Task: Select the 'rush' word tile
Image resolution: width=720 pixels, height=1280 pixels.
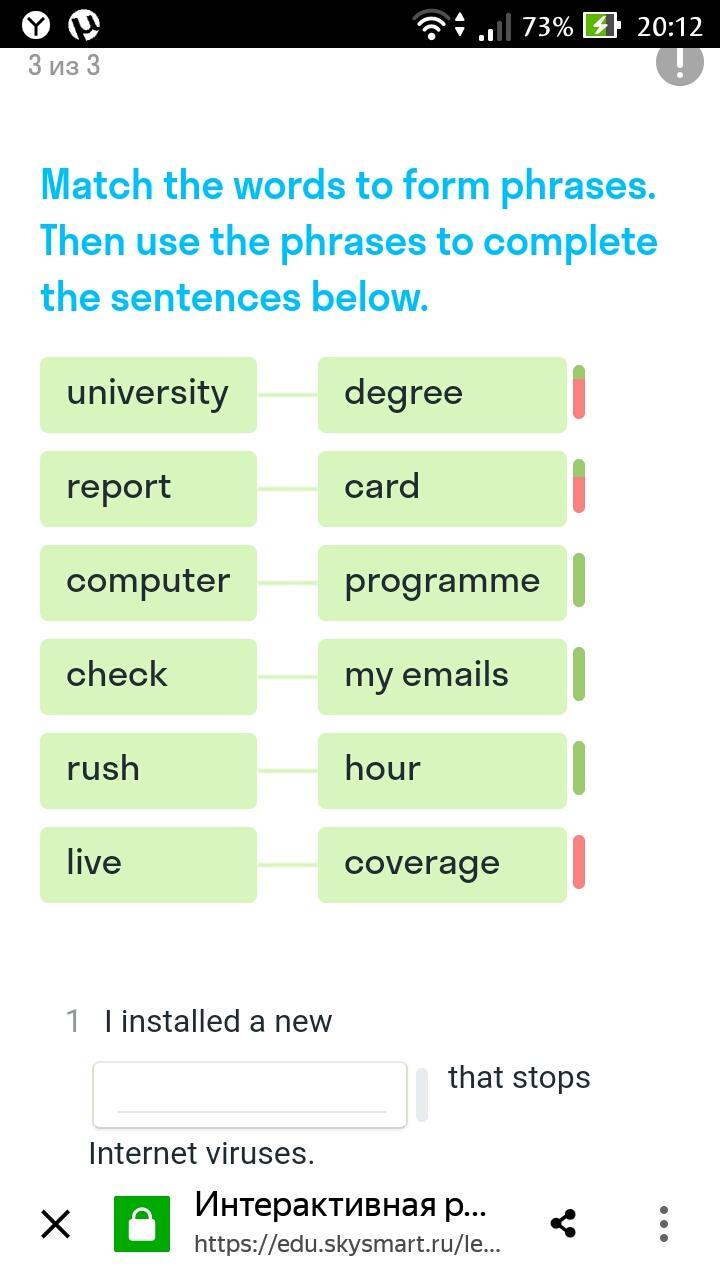Action: (x=148, y=771)
